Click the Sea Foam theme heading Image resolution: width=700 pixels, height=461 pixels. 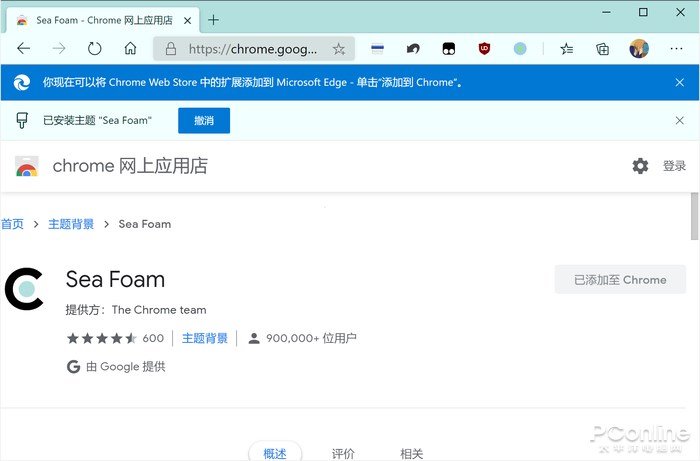[115, 280]
